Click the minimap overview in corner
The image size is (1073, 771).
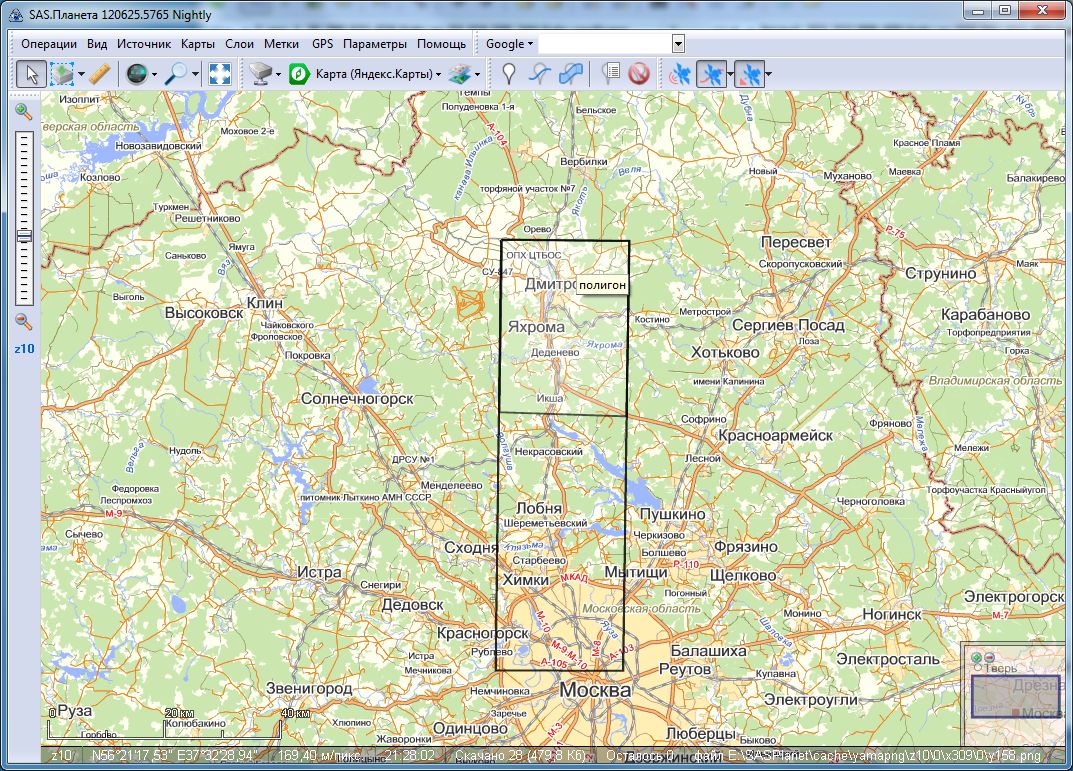coord(1015,696)
